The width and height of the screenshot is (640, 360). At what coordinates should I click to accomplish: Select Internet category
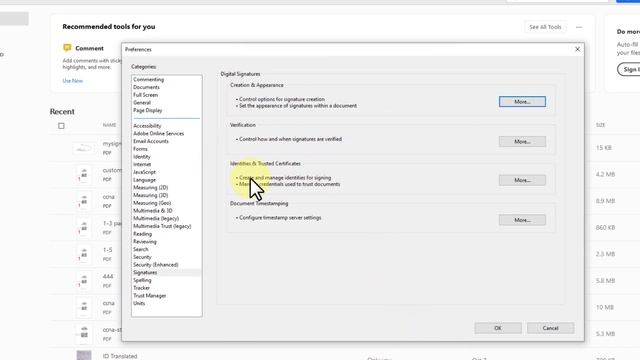142,164
